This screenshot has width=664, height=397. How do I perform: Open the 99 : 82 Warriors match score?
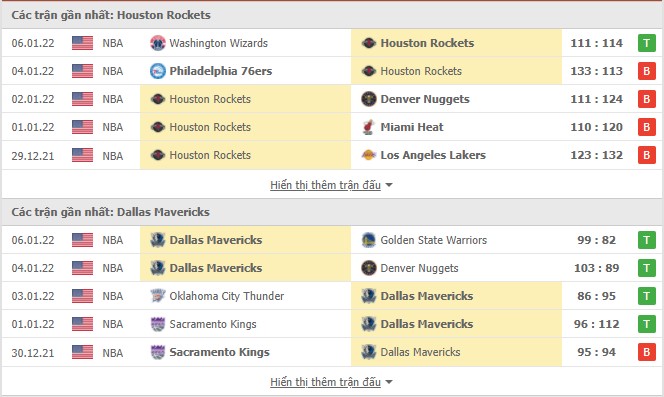(596, 240)
